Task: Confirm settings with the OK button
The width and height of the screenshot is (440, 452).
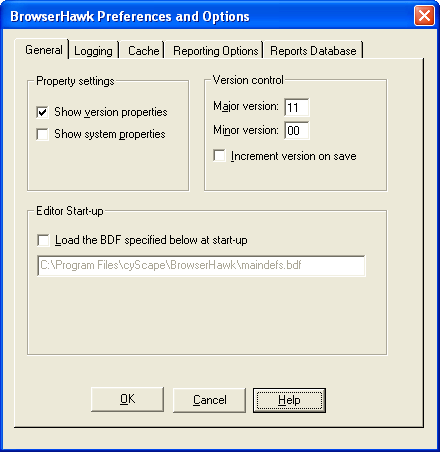Action: tap(127, 399)
